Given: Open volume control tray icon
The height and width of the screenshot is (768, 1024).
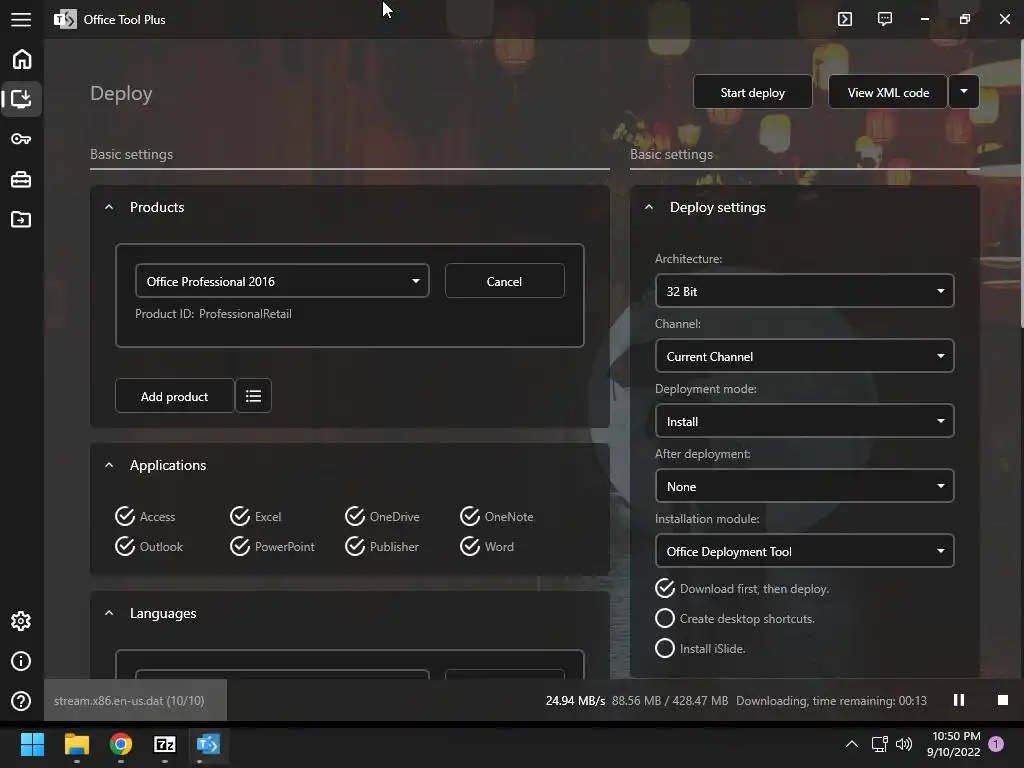Looking at the screenshot, I should tap(904, 744).
